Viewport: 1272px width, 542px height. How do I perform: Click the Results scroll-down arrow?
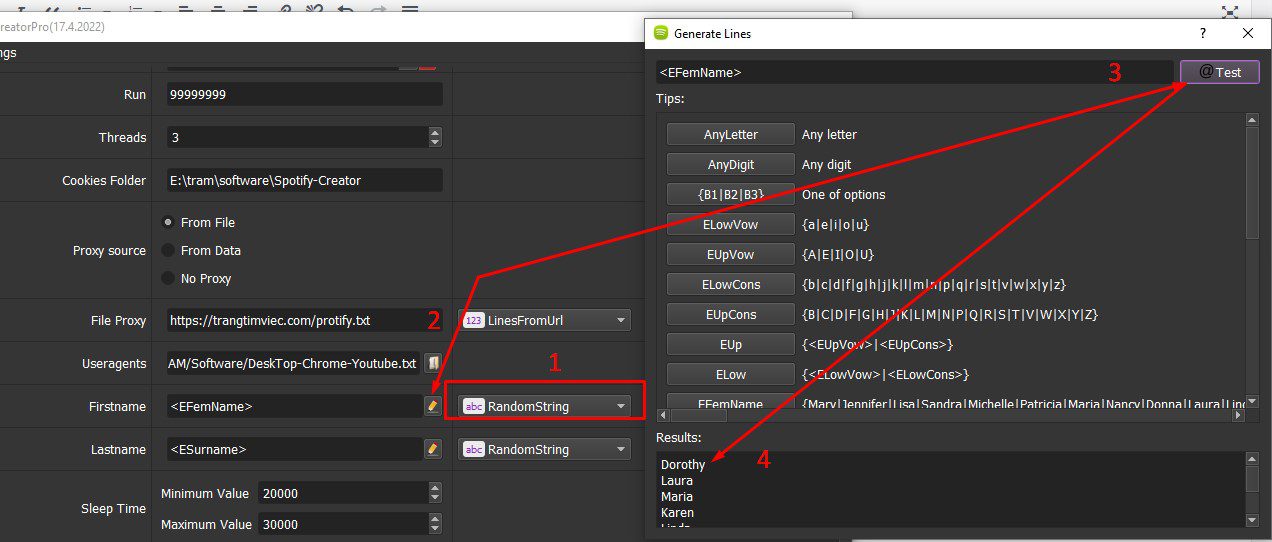click(x=1252, y=520)
